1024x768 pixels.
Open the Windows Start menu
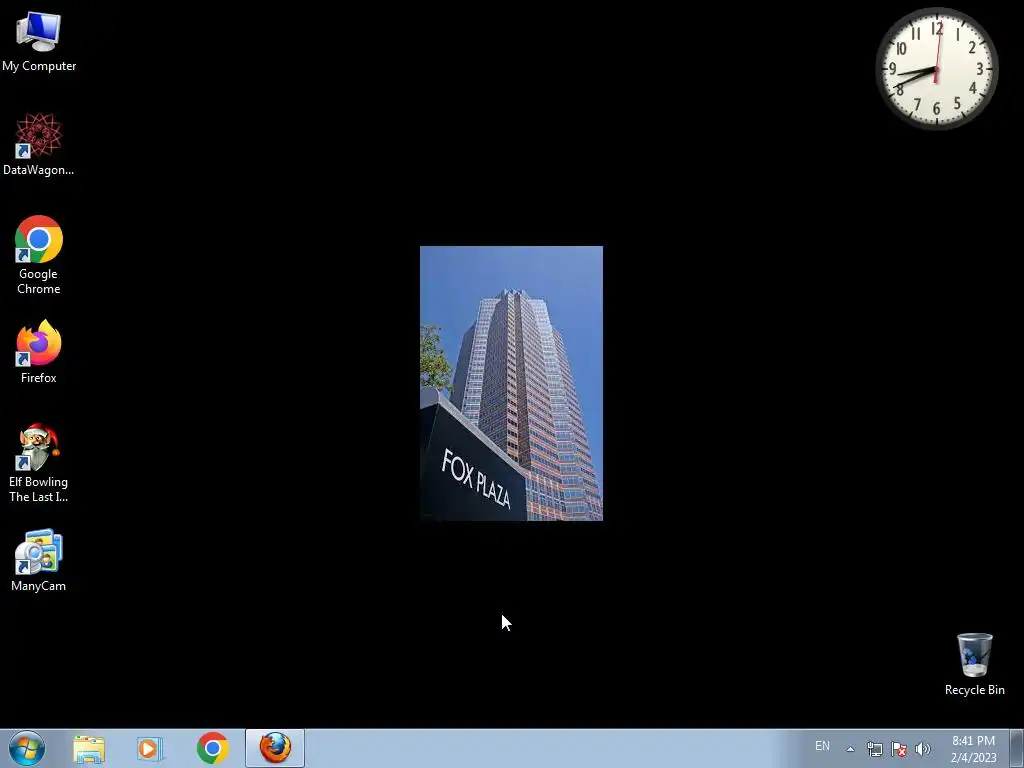pos(27,748)
